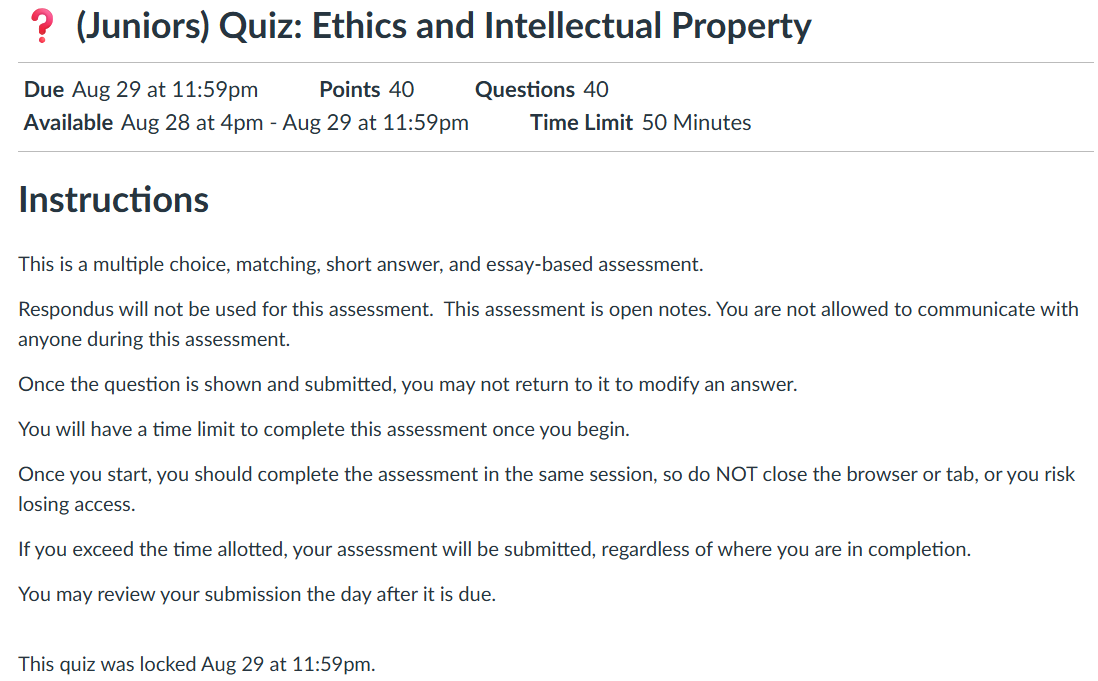Click the red question mark quiz icon
The width and height of the screenshot is (1098, 681).
click(x=41, y=27)
